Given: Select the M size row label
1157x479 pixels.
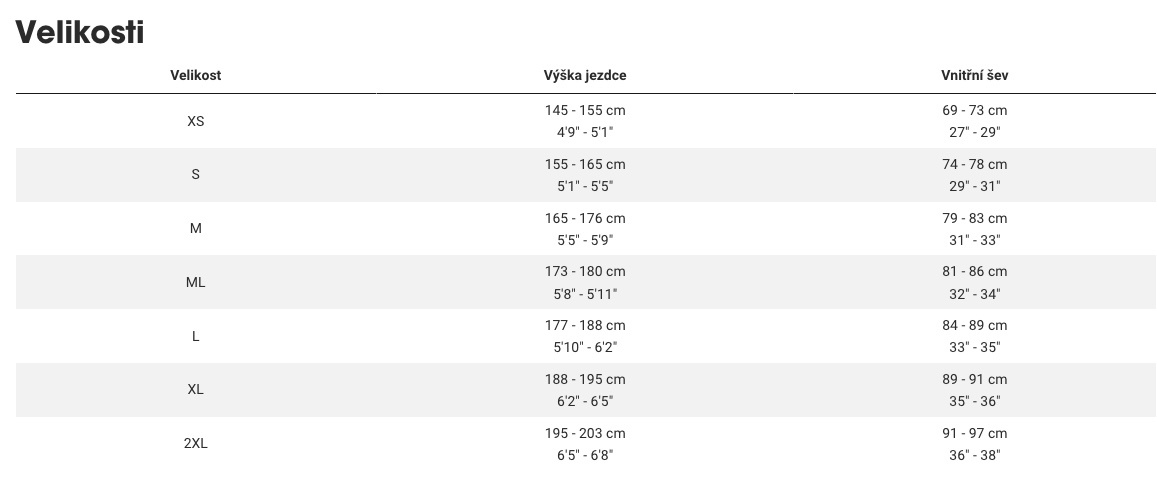Looking at the screenshot, I should (x=195, y=228).
